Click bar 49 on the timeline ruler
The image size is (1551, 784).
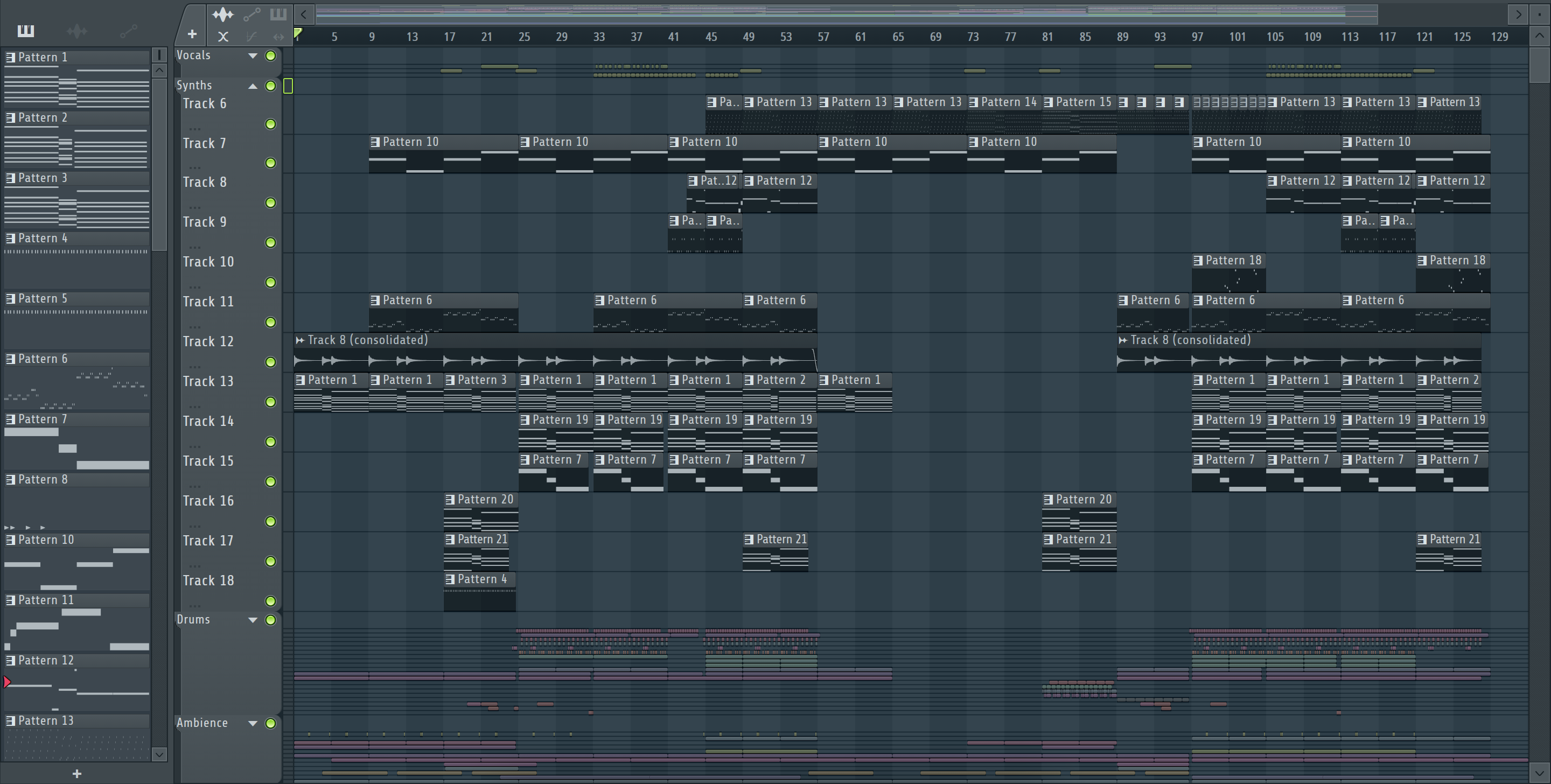(749, 37)
